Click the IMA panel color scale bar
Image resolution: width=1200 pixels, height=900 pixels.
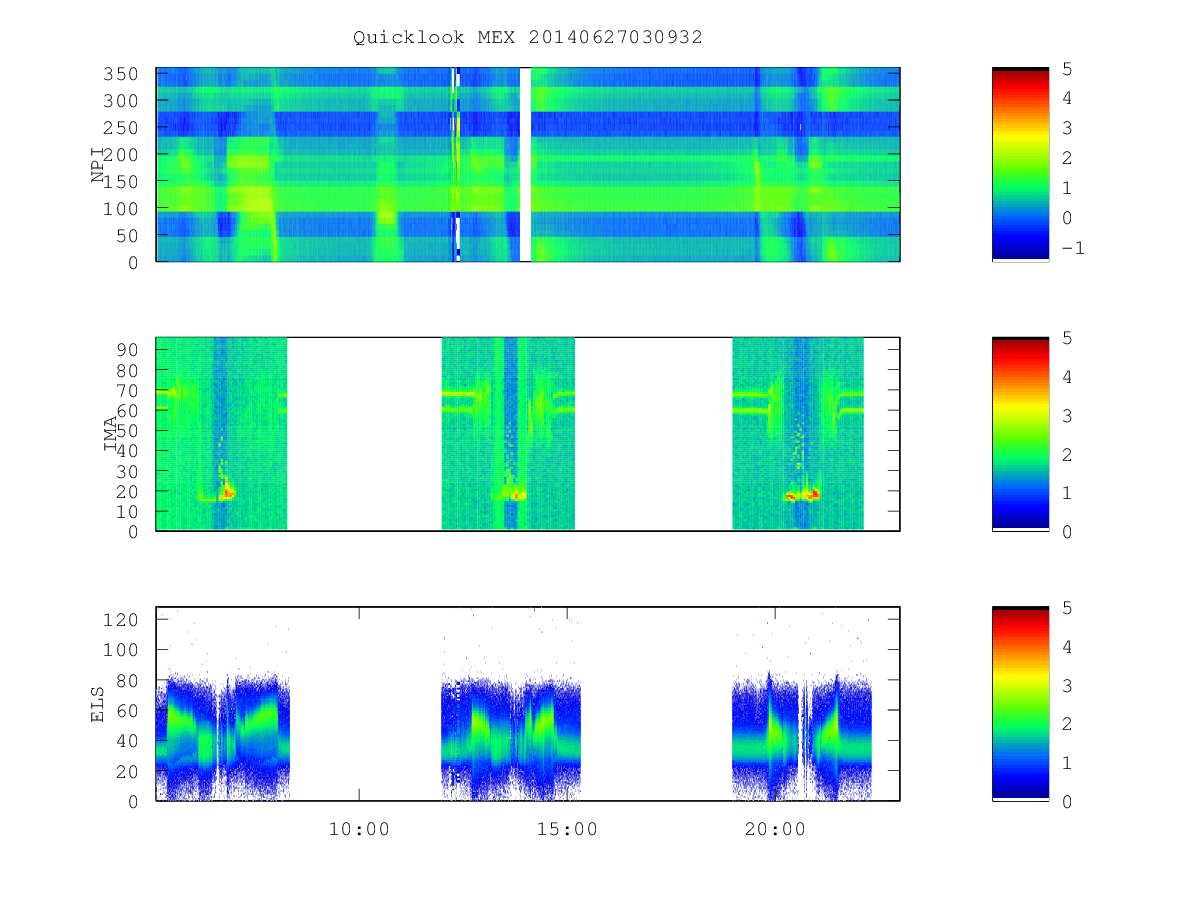[1020, 434]
